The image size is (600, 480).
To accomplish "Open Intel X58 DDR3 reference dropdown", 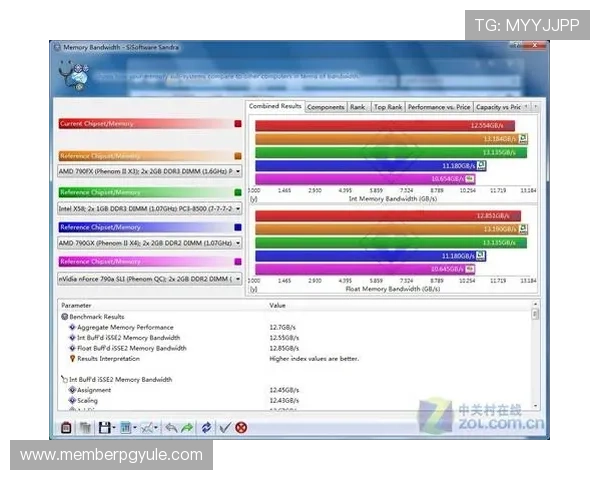I will [150, 209].
